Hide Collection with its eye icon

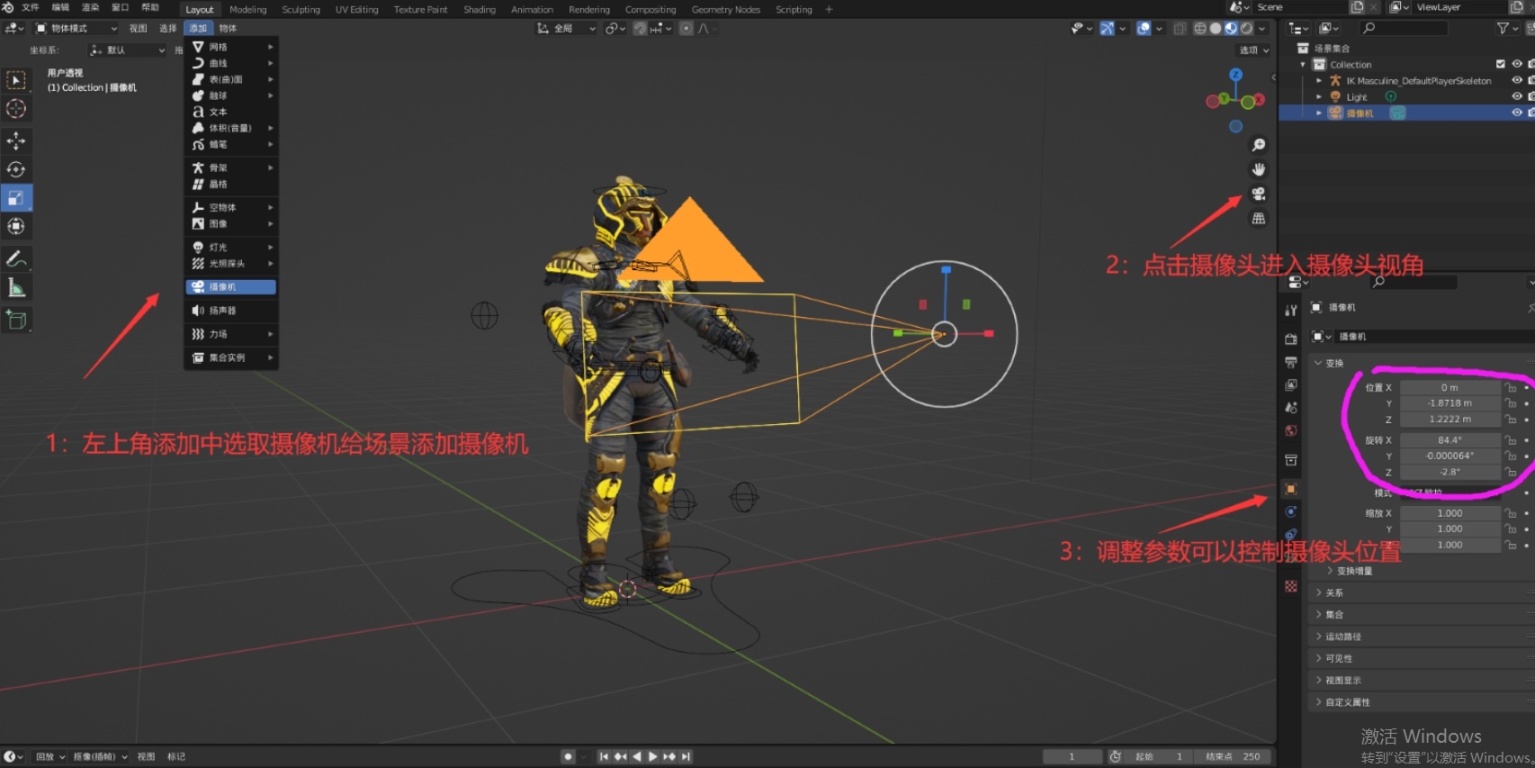tap(1517, 64)
